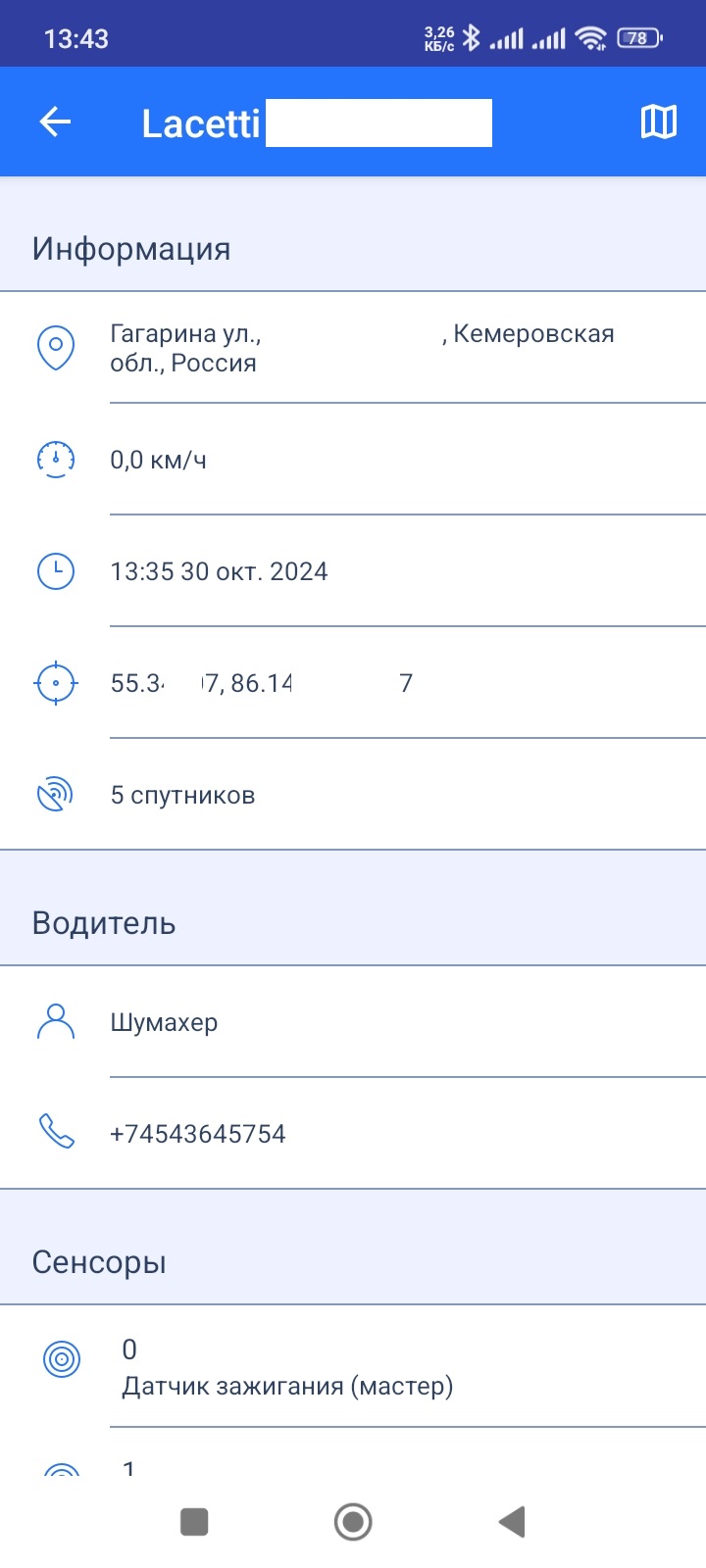Tap the 13:35 30 окт. 2024 timestamp
This screenshot has height=1568, width=706.
pyautogui.click(x=219, y=571)
